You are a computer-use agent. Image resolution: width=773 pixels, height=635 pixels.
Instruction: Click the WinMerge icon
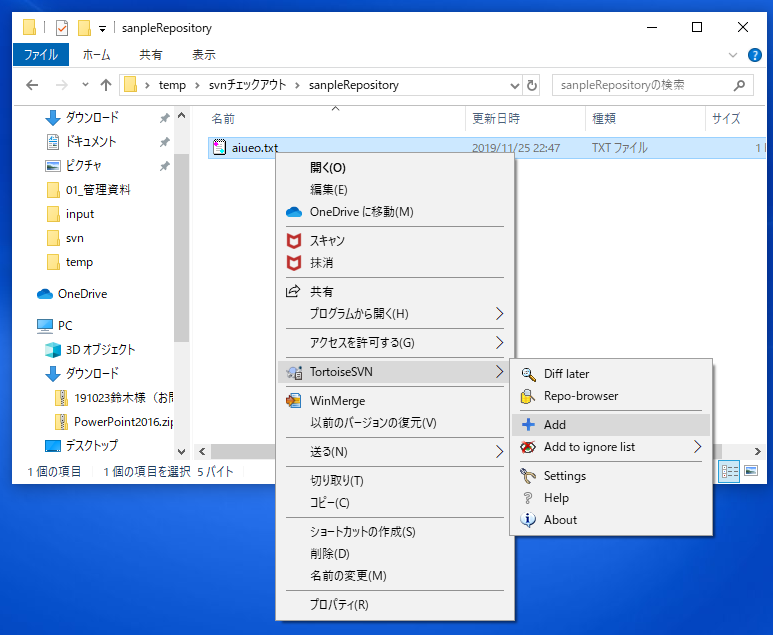[294, 400]
